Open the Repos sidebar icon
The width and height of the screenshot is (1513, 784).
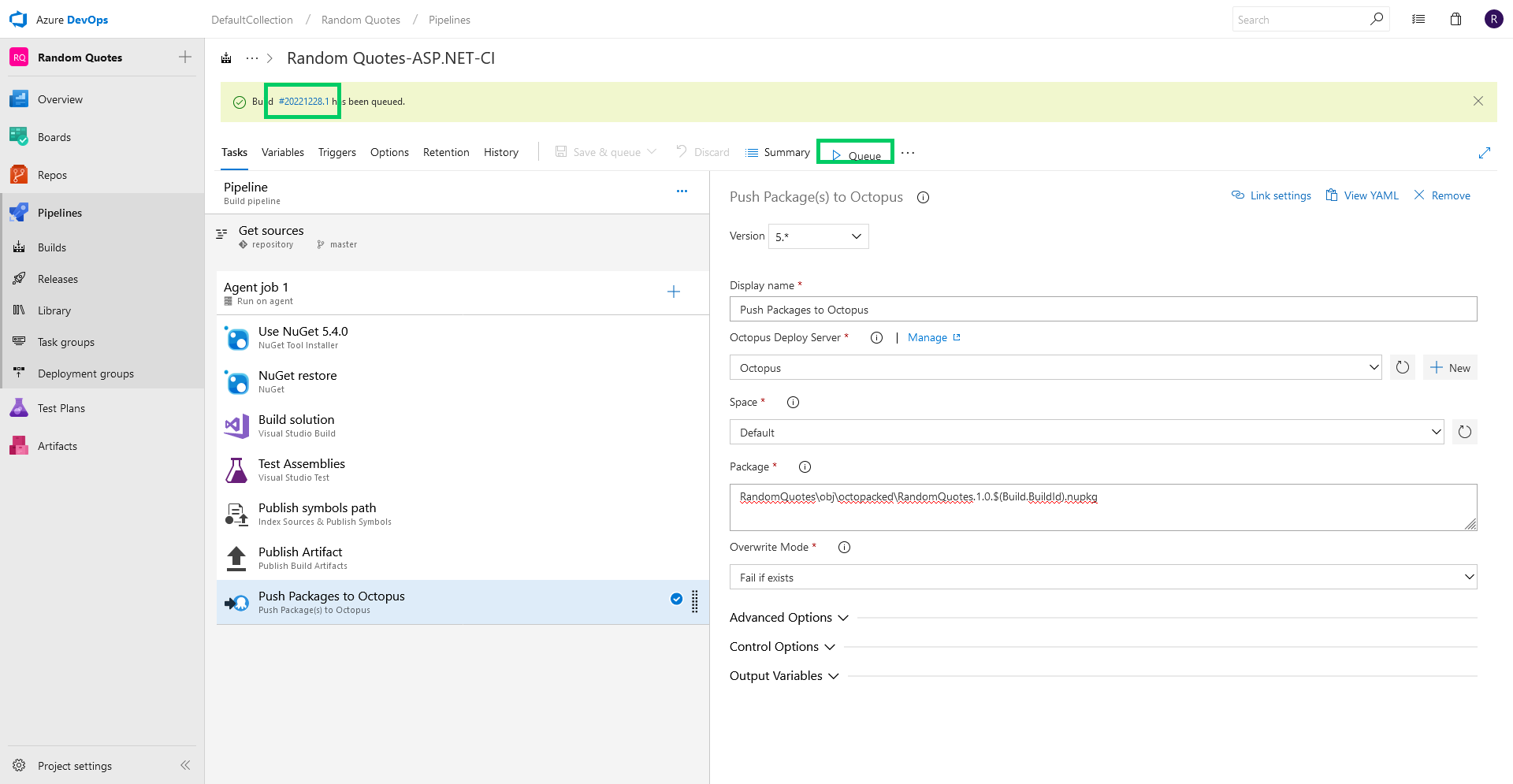pyautogui.click(x=19, y=175)
